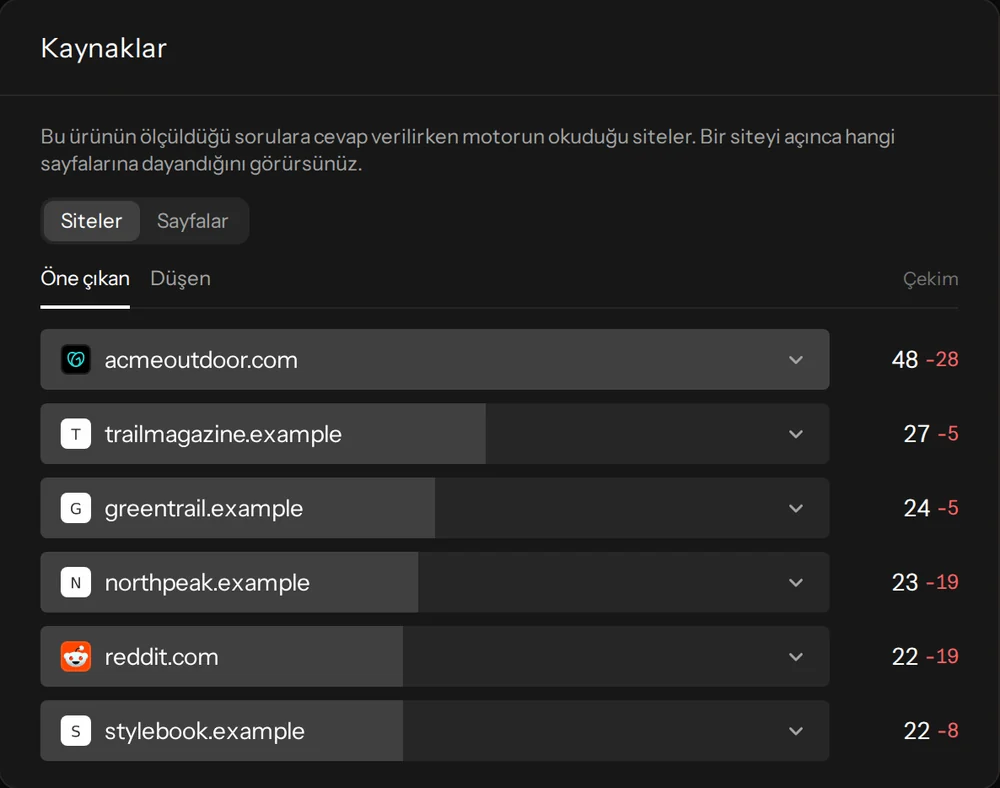Click the 24 value for greentrail.example
The image size is (1000, 788).
click(916, 508)
